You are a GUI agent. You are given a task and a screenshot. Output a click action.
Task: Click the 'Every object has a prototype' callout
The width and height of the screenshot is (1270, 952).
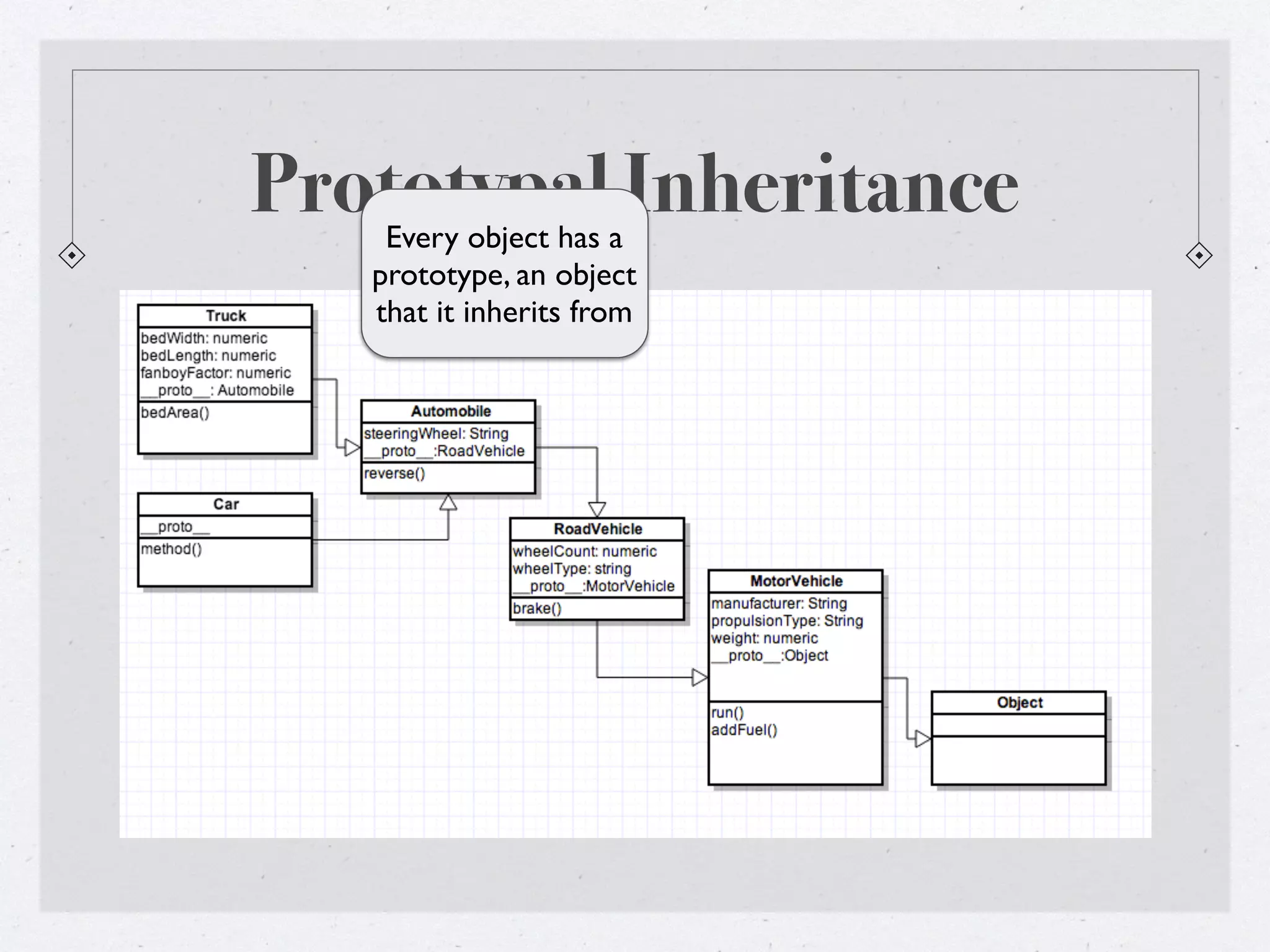(504, 275)
